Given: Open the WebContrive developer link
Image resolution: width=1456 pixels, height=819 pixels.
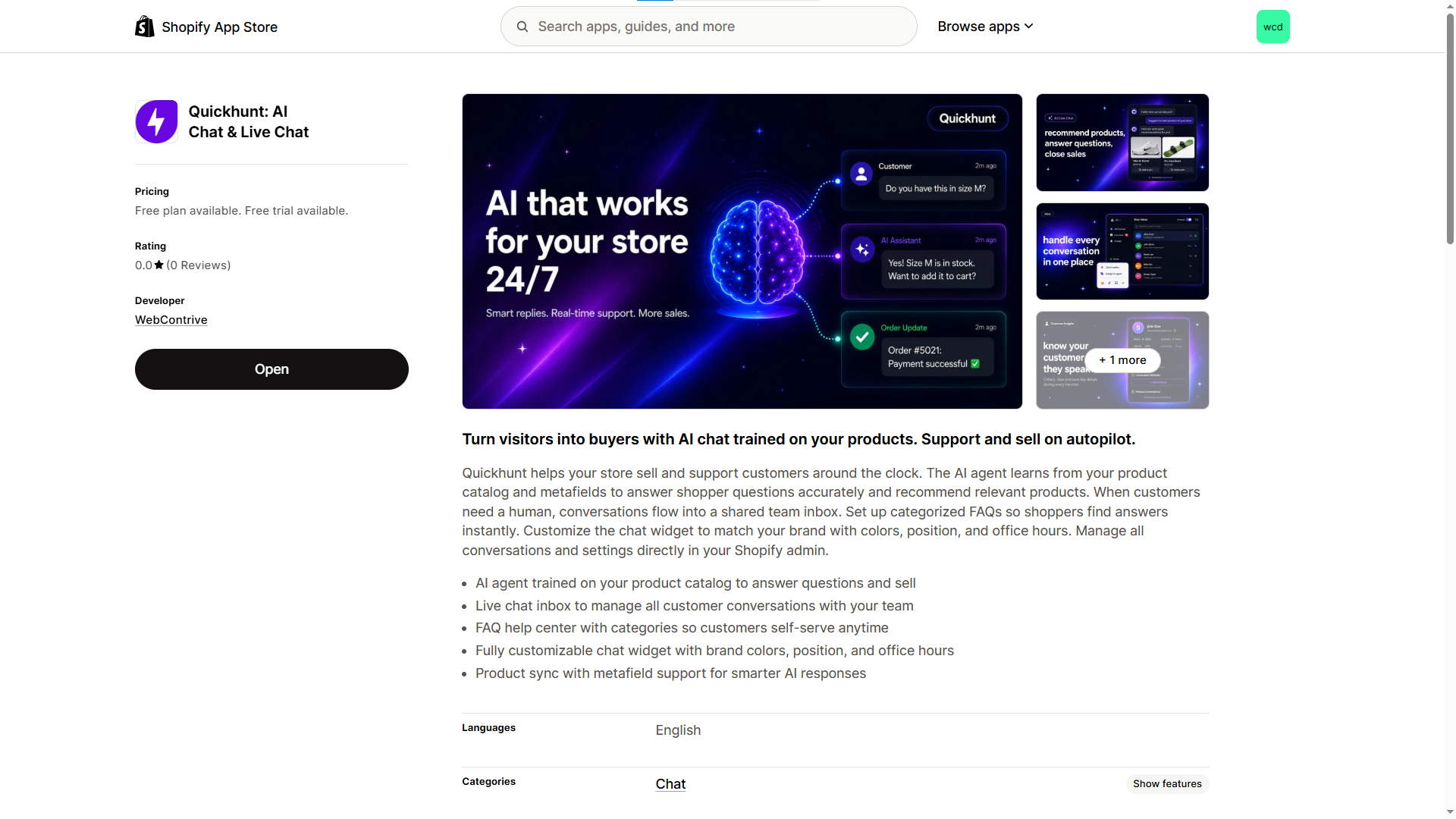Looking at the screenshot, I should (171, 320).
